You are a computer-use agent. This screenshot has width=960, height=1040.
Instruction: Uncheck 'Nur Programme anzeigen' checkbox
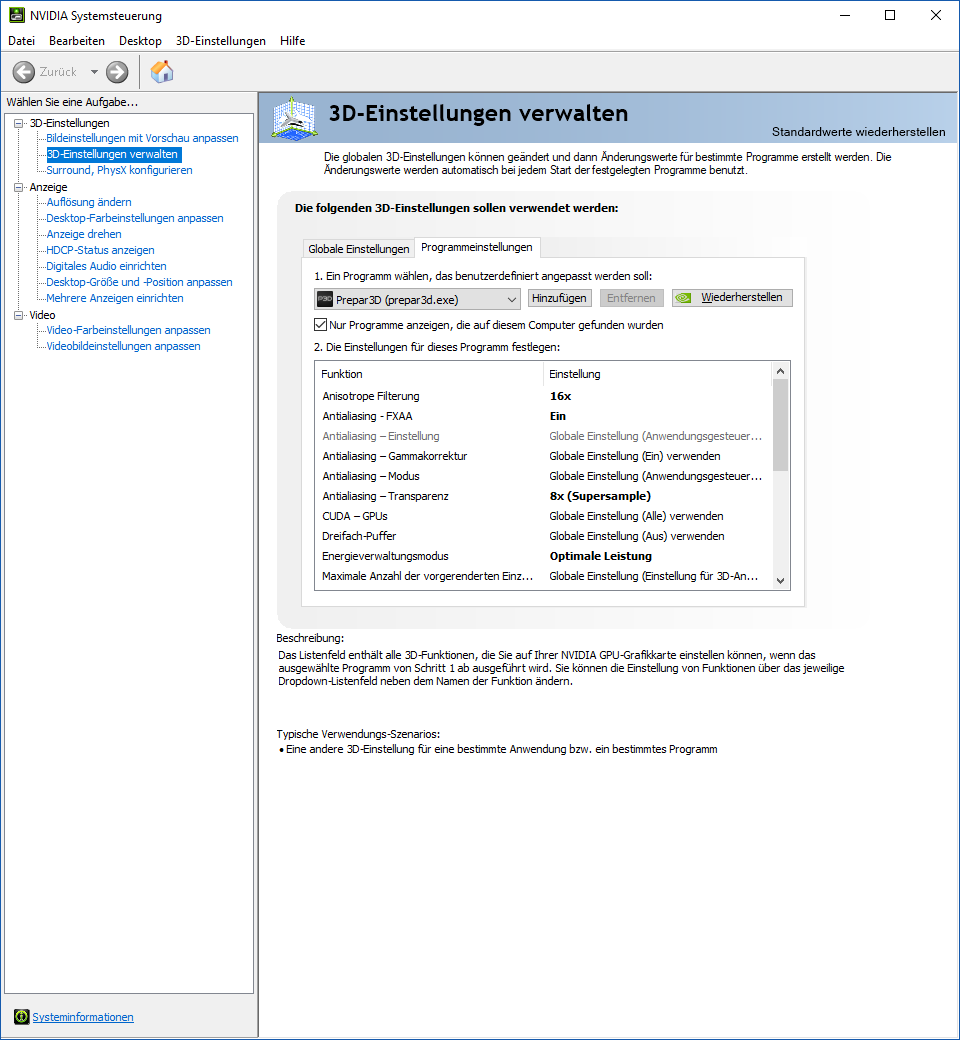[320, 324]
